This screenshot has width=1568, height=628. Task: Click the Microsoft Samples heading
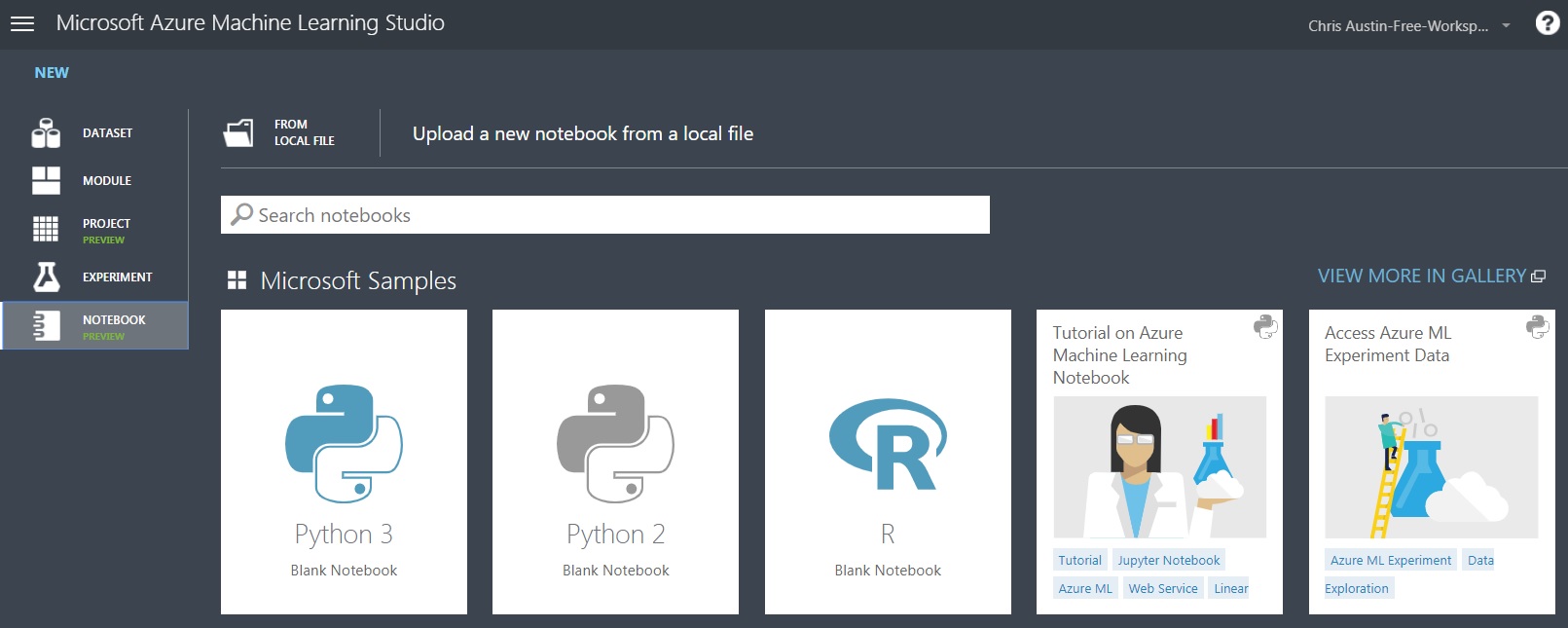(x=358, y=280)
